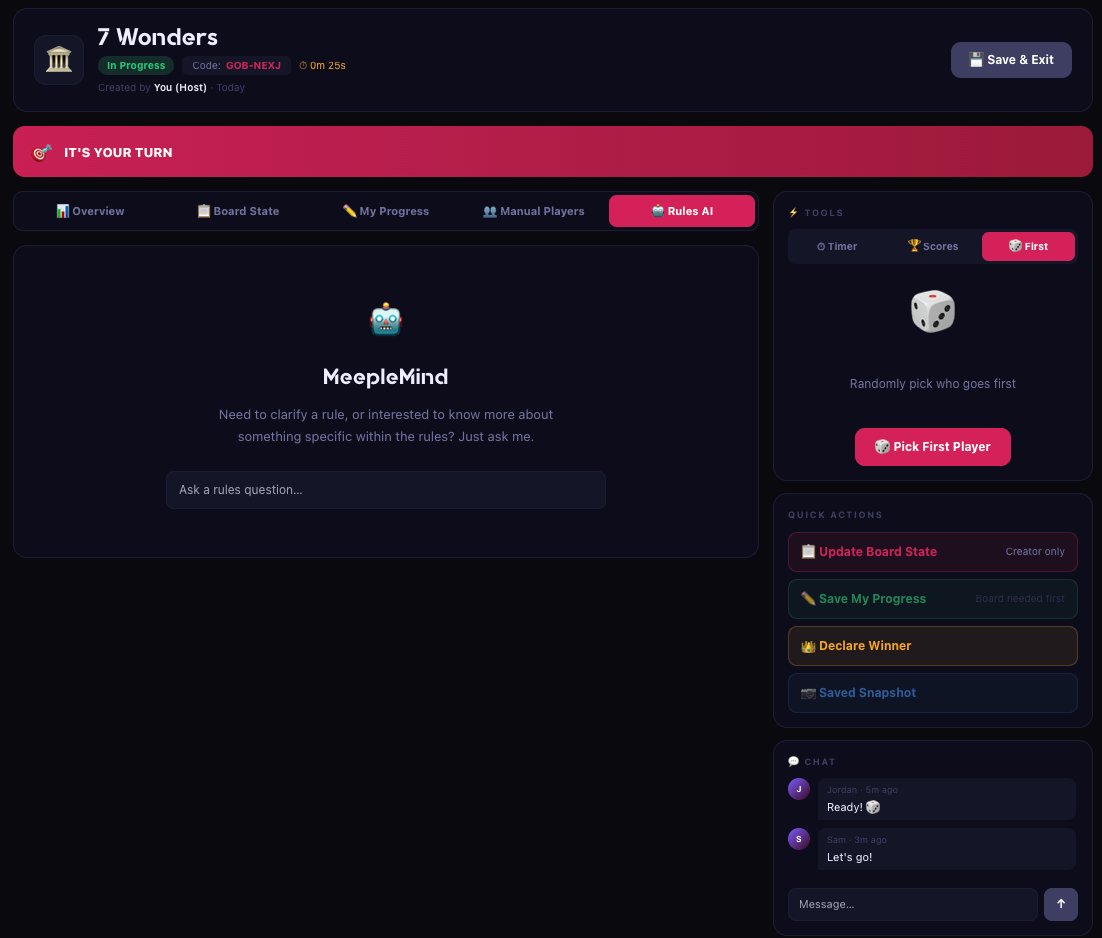Click the elapsed time 0m 25s
The height and width of the screenshot is (938, 1102).
tap(328, 65)
